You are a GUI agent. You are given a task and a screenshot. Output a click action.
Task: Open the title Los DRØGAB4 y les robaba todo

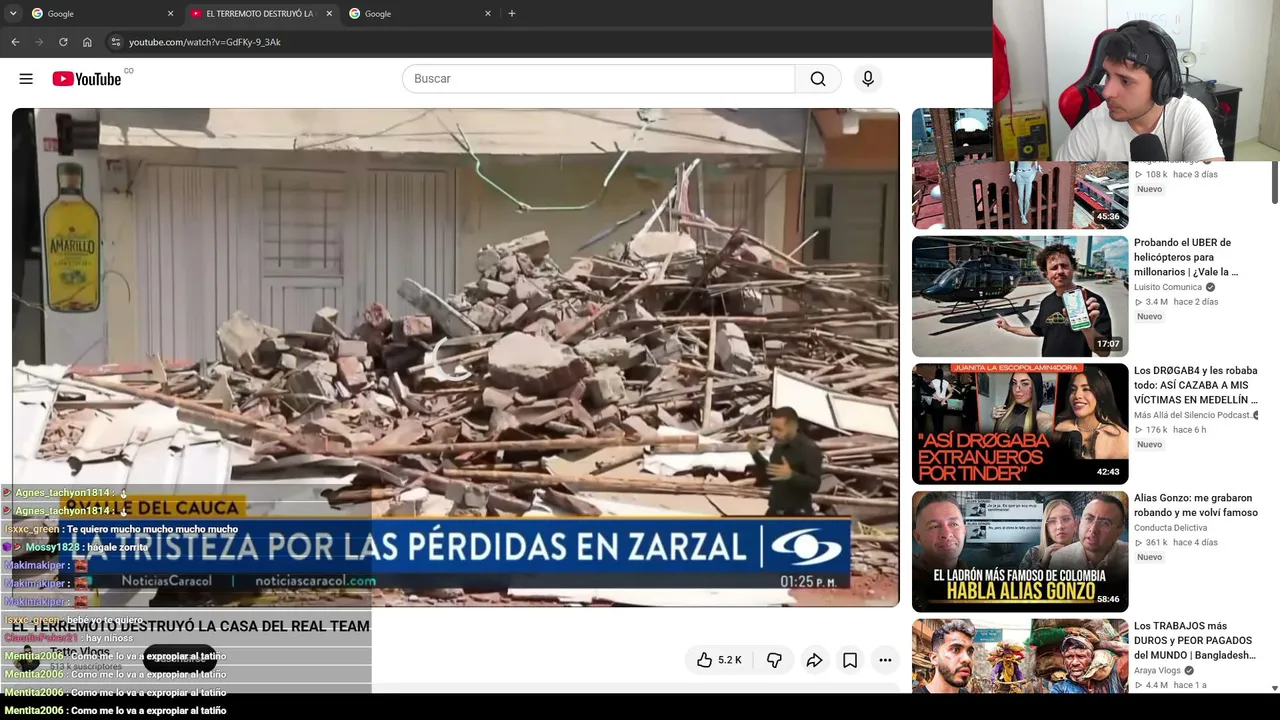point(1196,385)
